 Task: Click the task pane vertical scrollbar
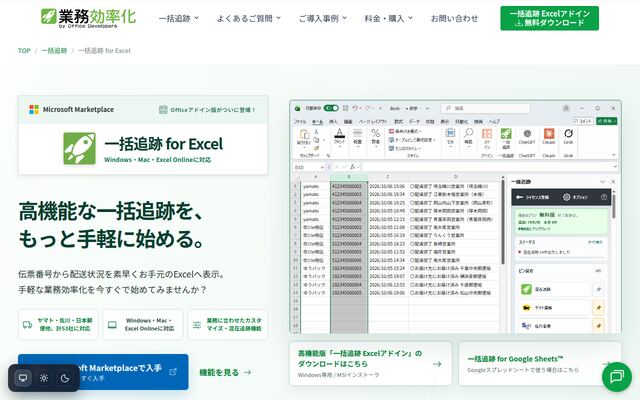click(613, 208)
